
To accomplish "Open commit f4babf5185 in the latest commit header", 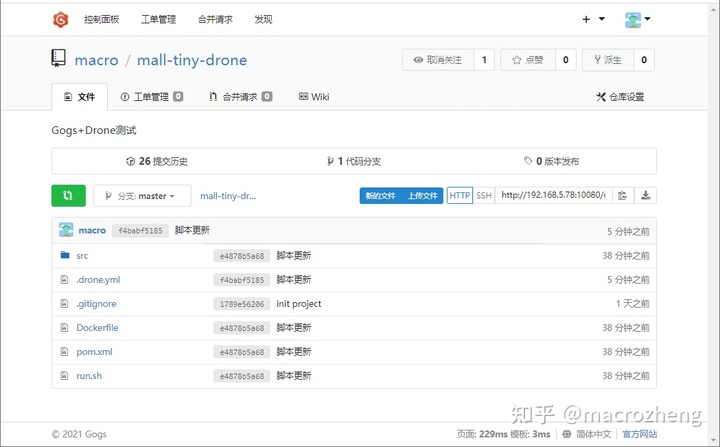I will [140, 231].
